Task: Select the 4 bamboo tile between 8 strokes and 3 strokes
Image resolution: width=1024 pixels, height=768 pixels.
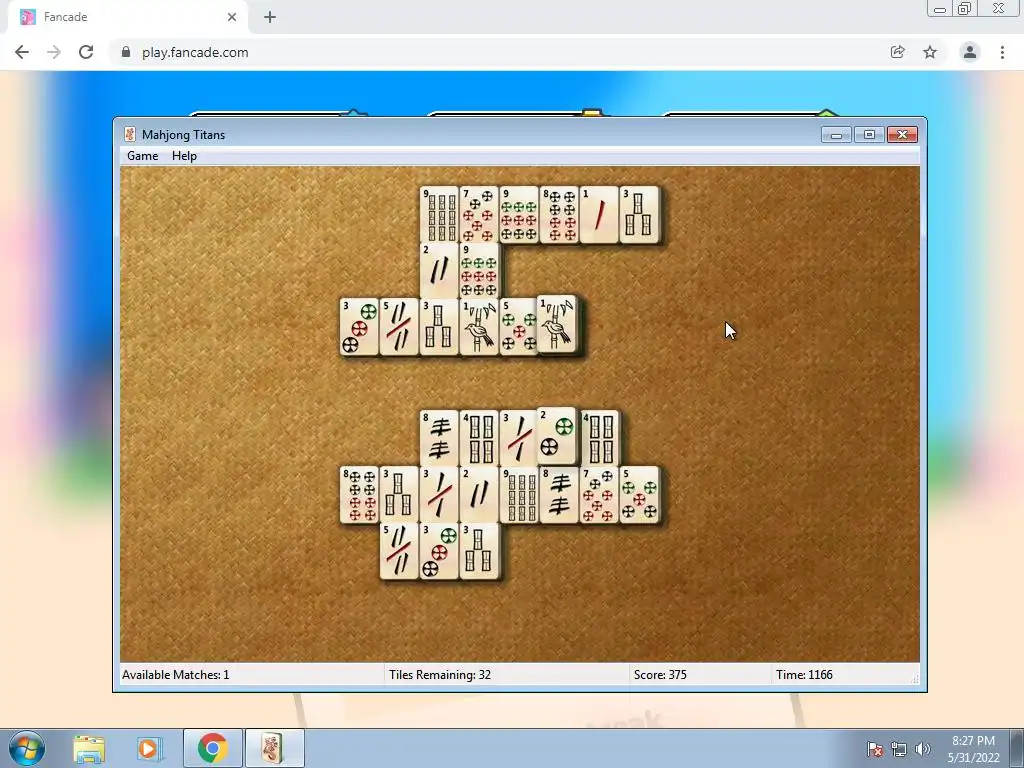Action: click(479, 438)
